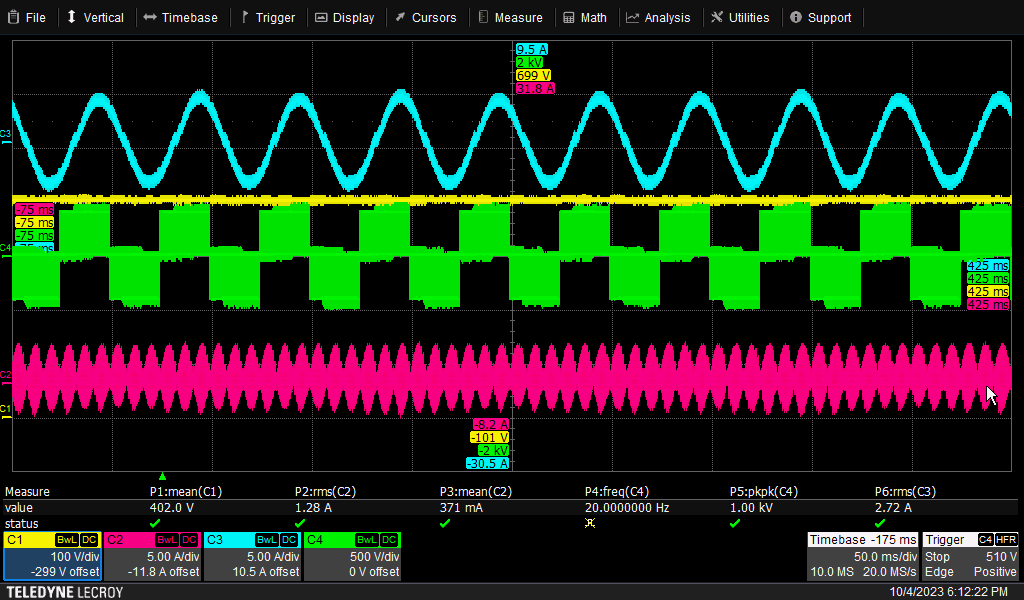Click the green trigger position marker
The height and width of the screenshot is (600, 1024).
[x=163, y=477]
